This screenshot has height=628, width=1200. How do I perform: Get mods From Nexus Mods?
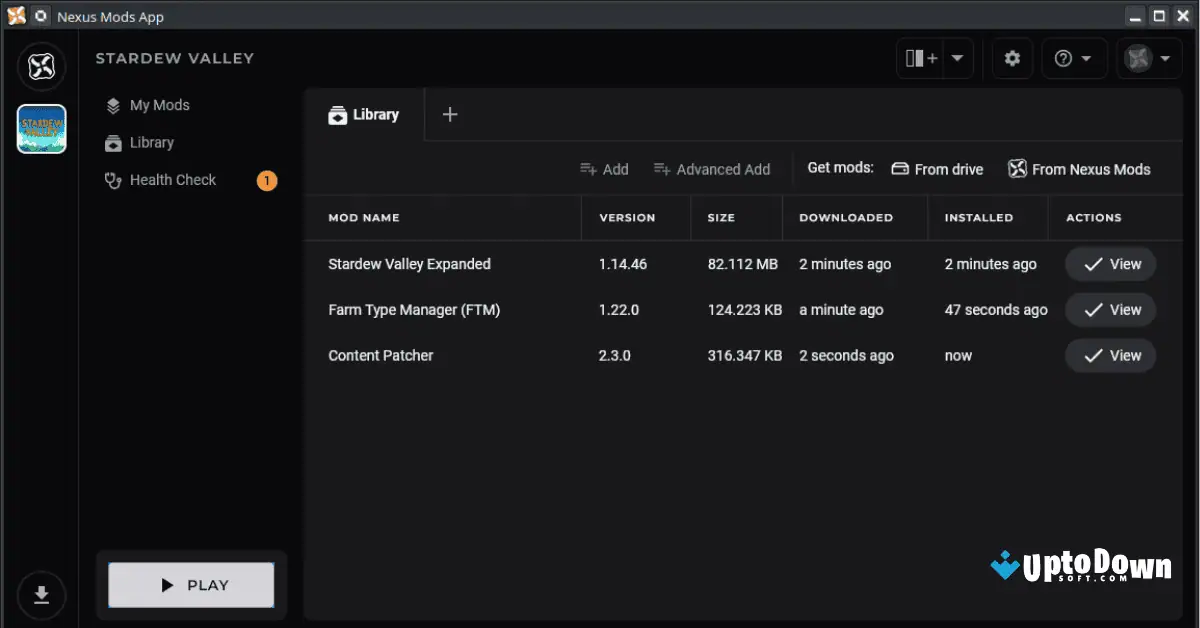tap(1079, 169)
